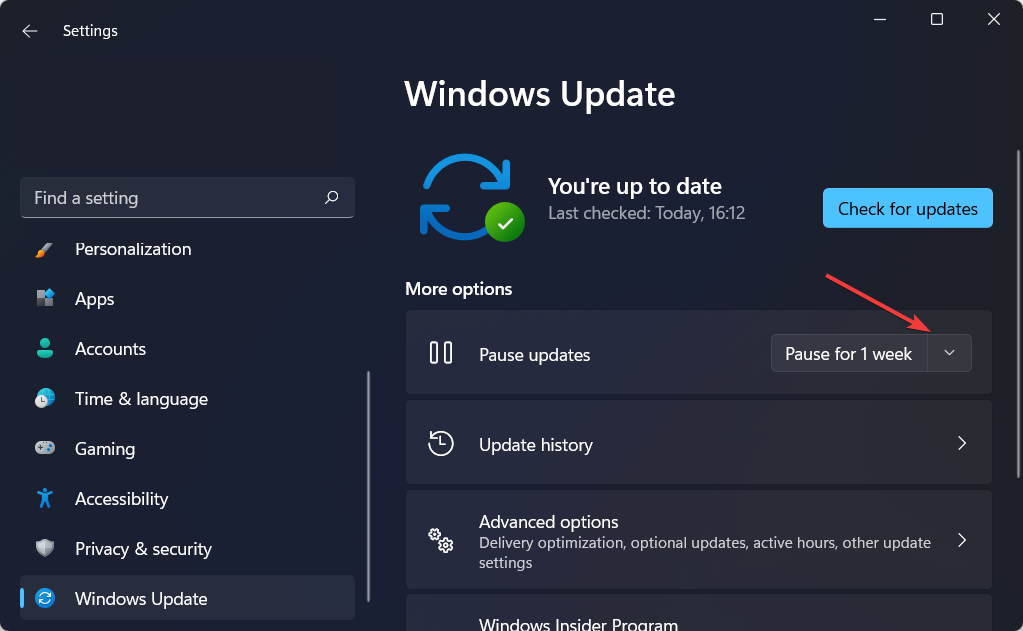Go back with the Settings back arrow
Viewport: 1023px width, 631px height.
tap(29, 31)
